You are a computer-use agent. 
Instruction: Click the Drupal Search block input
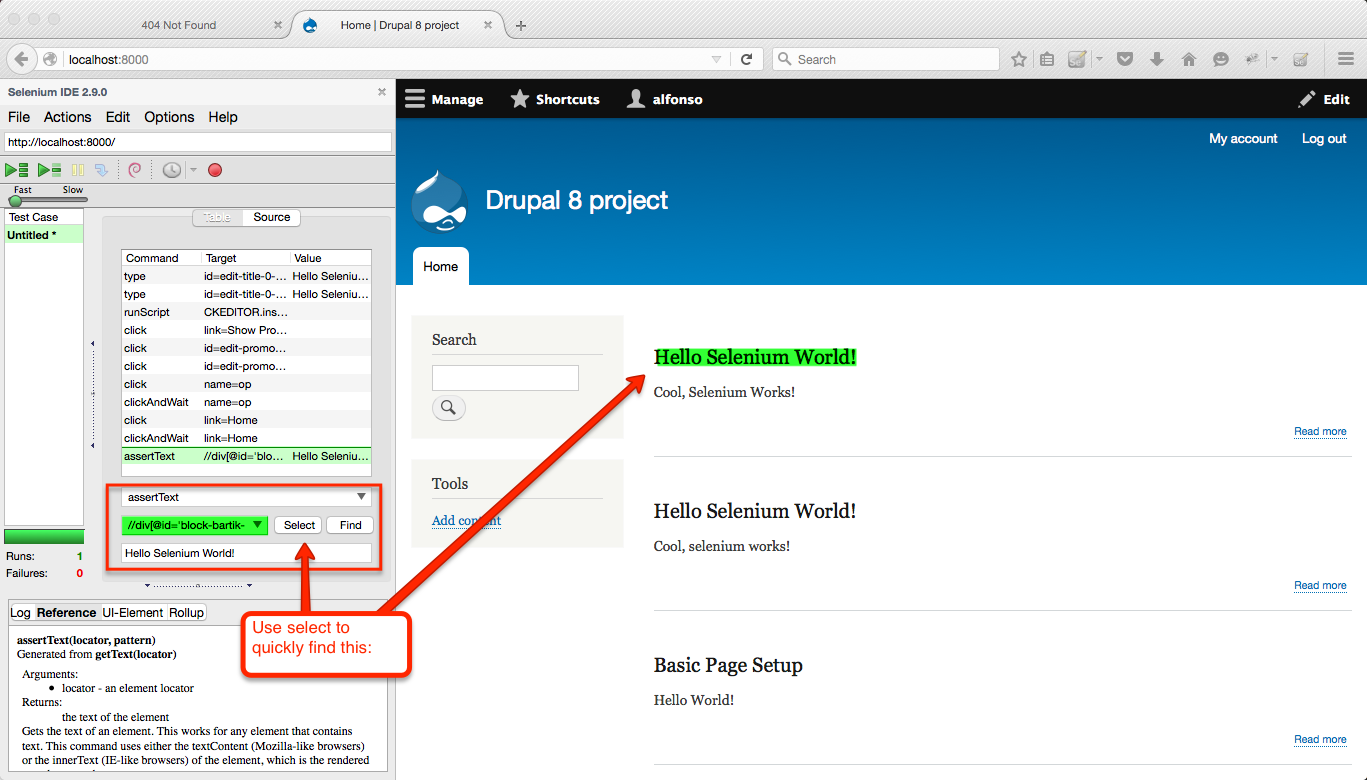pos(505,378)
